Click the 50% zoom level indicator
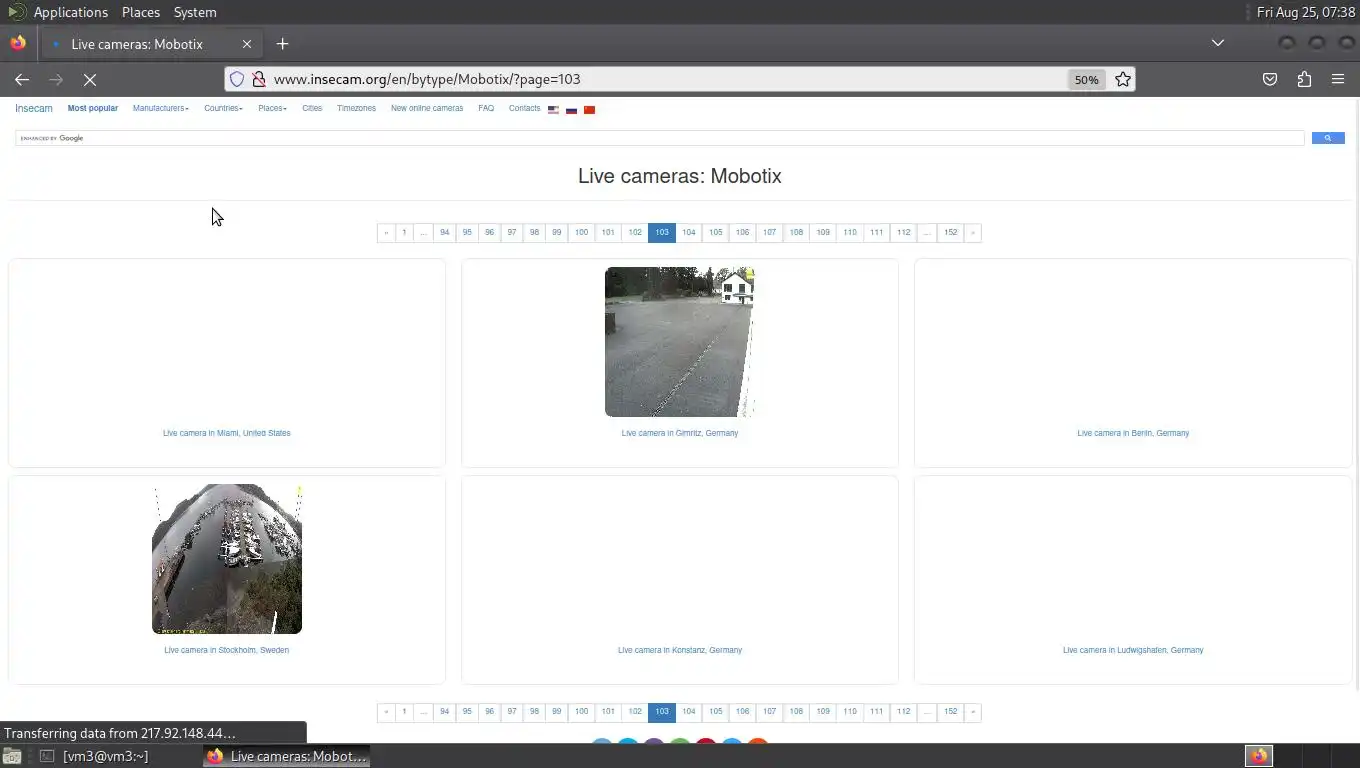 coord(1086,79)
